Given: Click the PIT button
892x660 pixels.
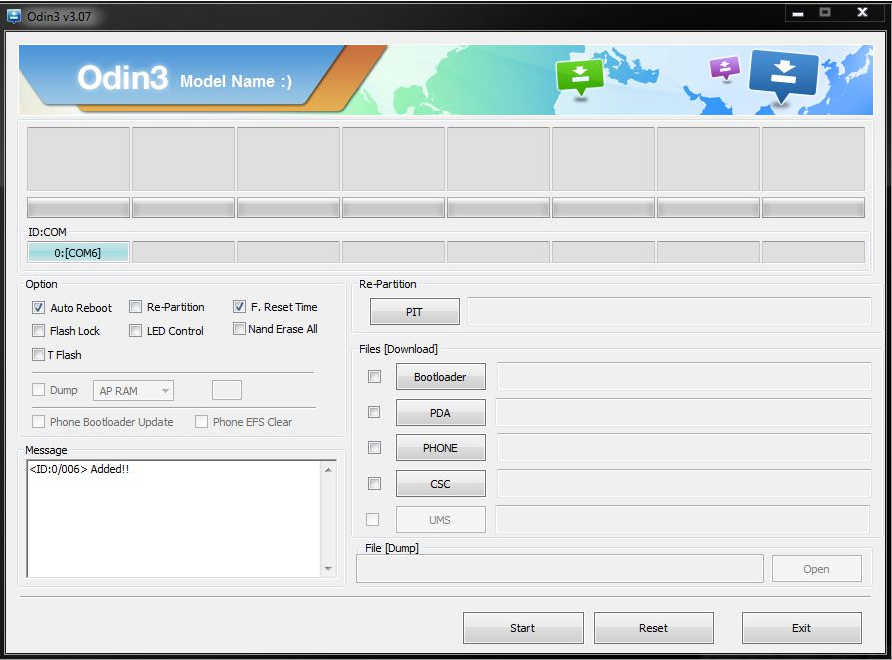Looking at the screenshot, I should point(415,312).
